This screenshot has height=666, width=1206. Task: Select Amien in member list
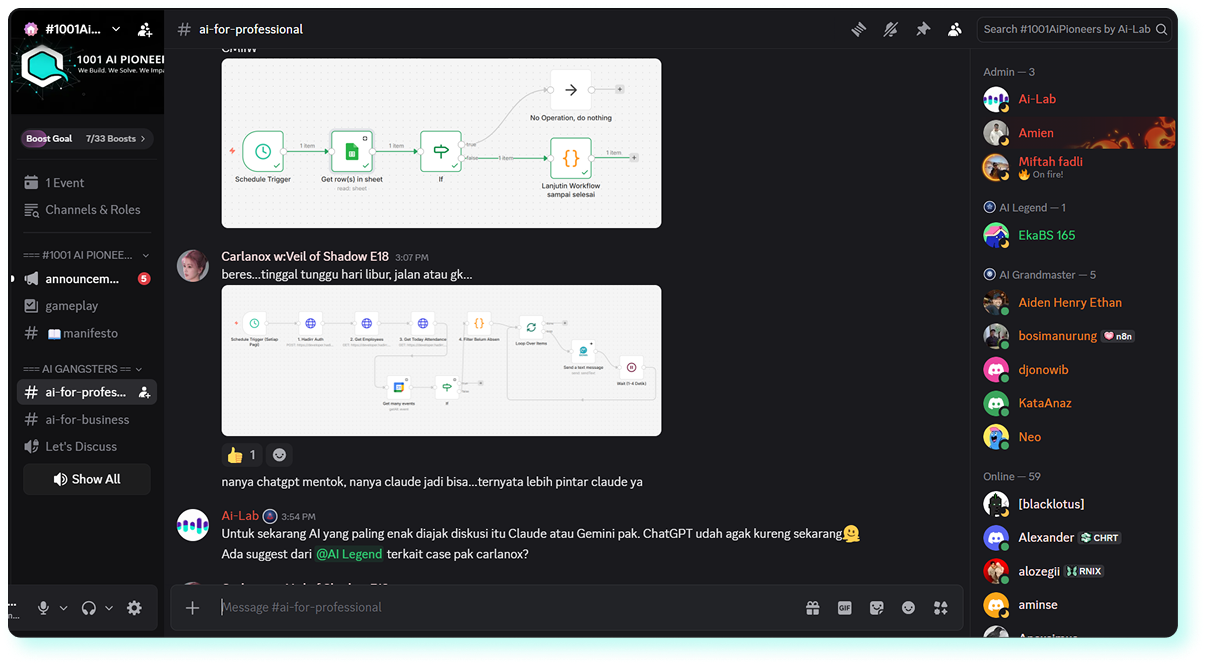coord(1074,133)
